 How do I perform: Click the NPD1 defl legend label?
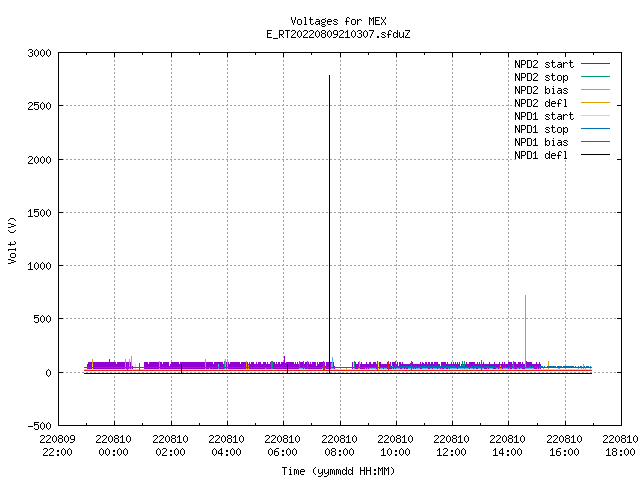coord(541,156)
